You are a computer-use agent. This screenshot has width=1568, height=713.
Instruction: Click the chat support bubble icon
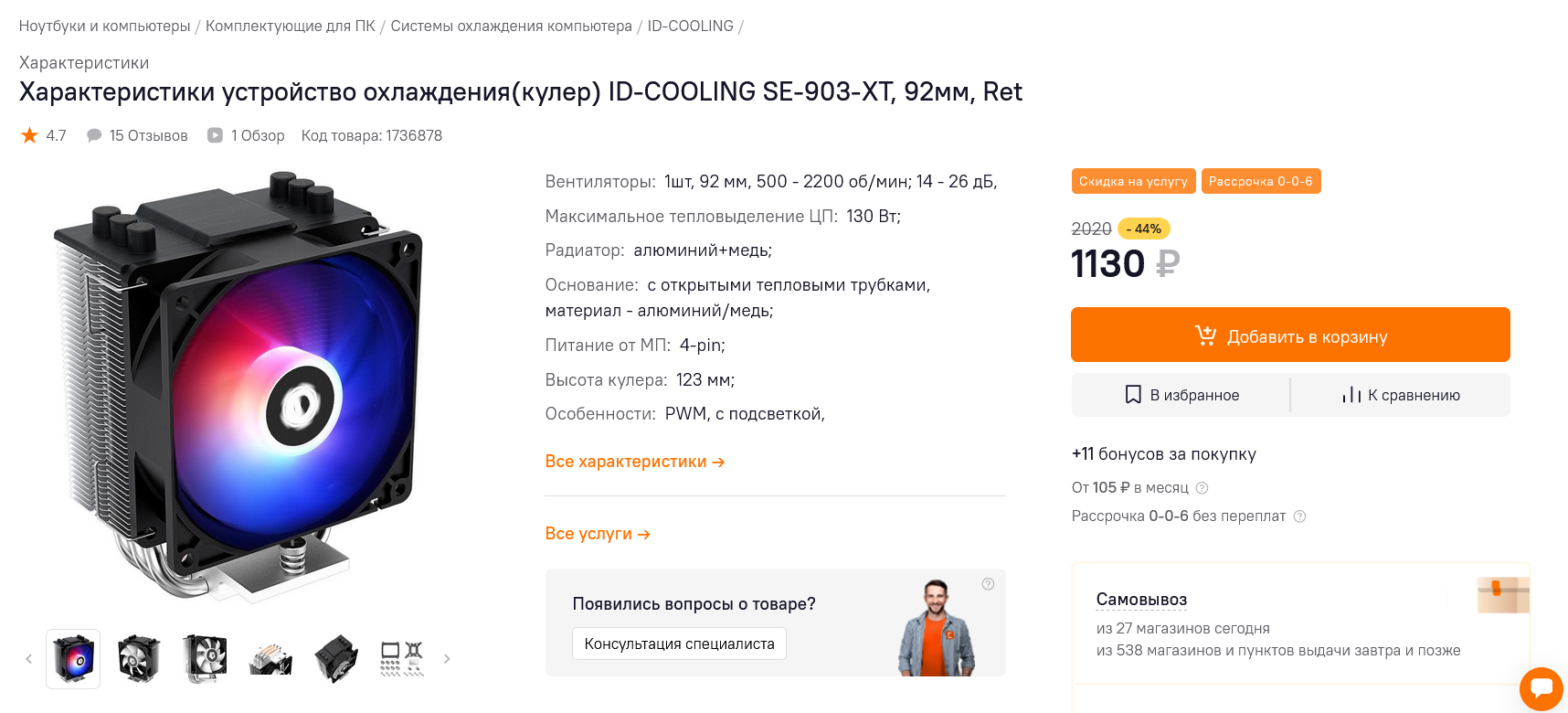(1541, 687)
